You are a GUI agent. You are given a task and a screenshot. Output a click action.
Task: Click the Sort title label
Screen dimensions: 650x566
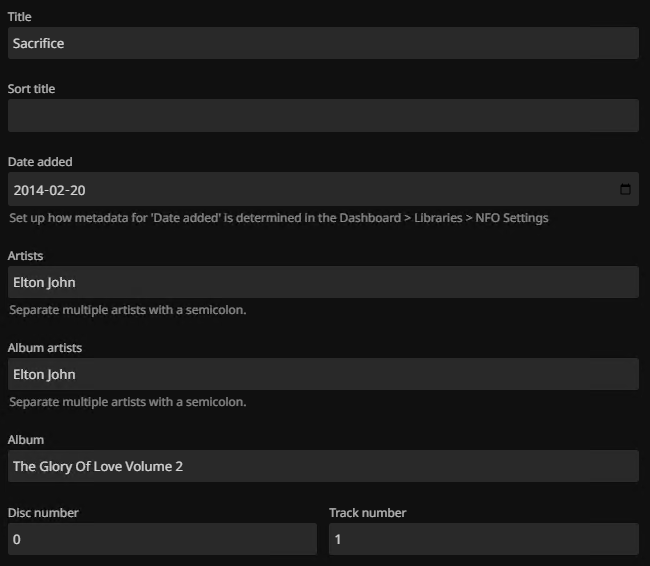pyautogui.click(x=31, y=89)
